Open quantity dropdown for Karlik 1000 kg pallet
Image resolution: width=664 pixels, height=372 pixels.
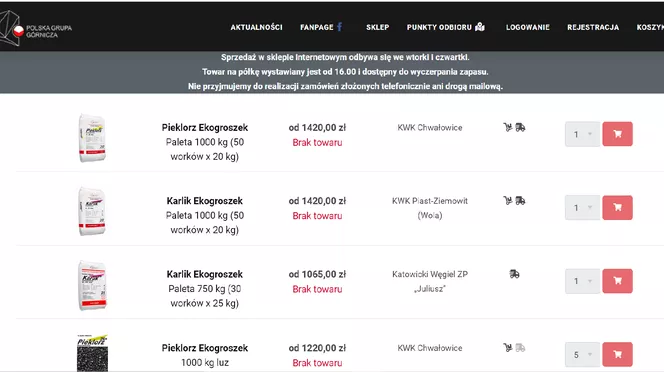coord(582,208)
